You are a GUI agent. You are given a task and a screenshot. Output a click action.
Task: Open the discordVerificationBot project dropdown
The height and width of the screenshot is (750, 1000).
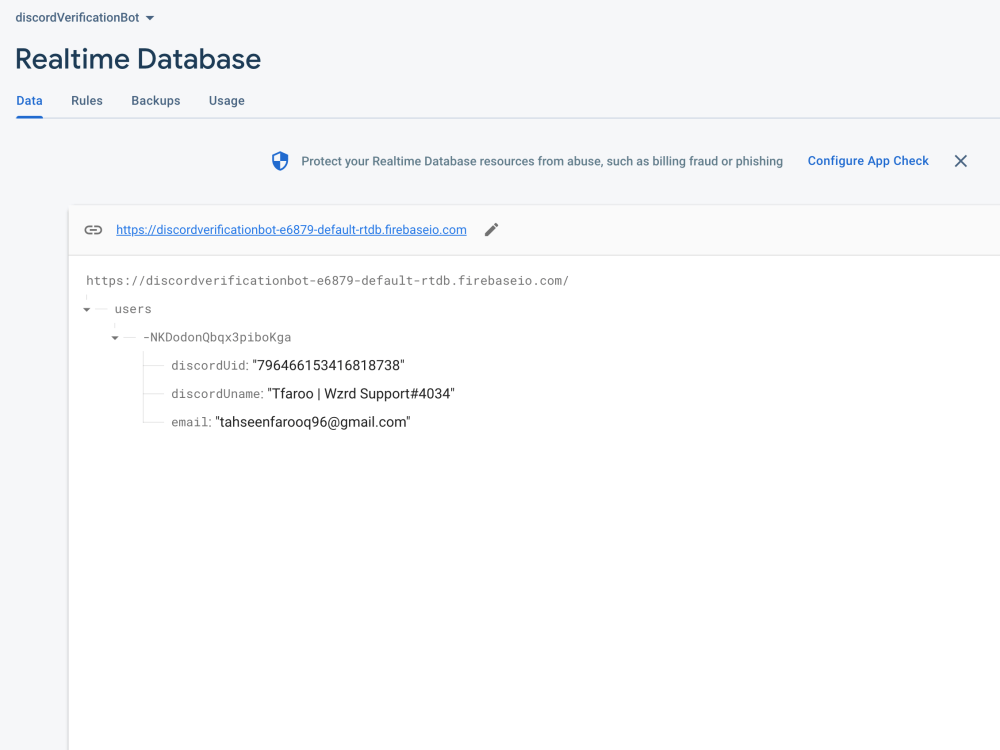(x=85, y=17)
